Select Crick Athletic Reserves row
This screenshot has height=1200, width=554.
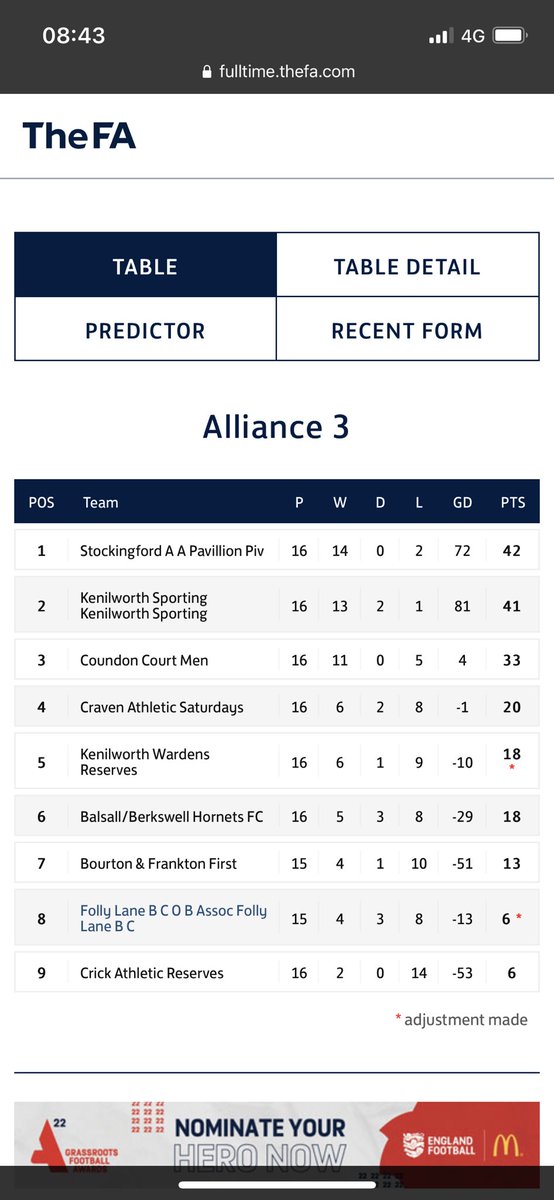point(277,973)
